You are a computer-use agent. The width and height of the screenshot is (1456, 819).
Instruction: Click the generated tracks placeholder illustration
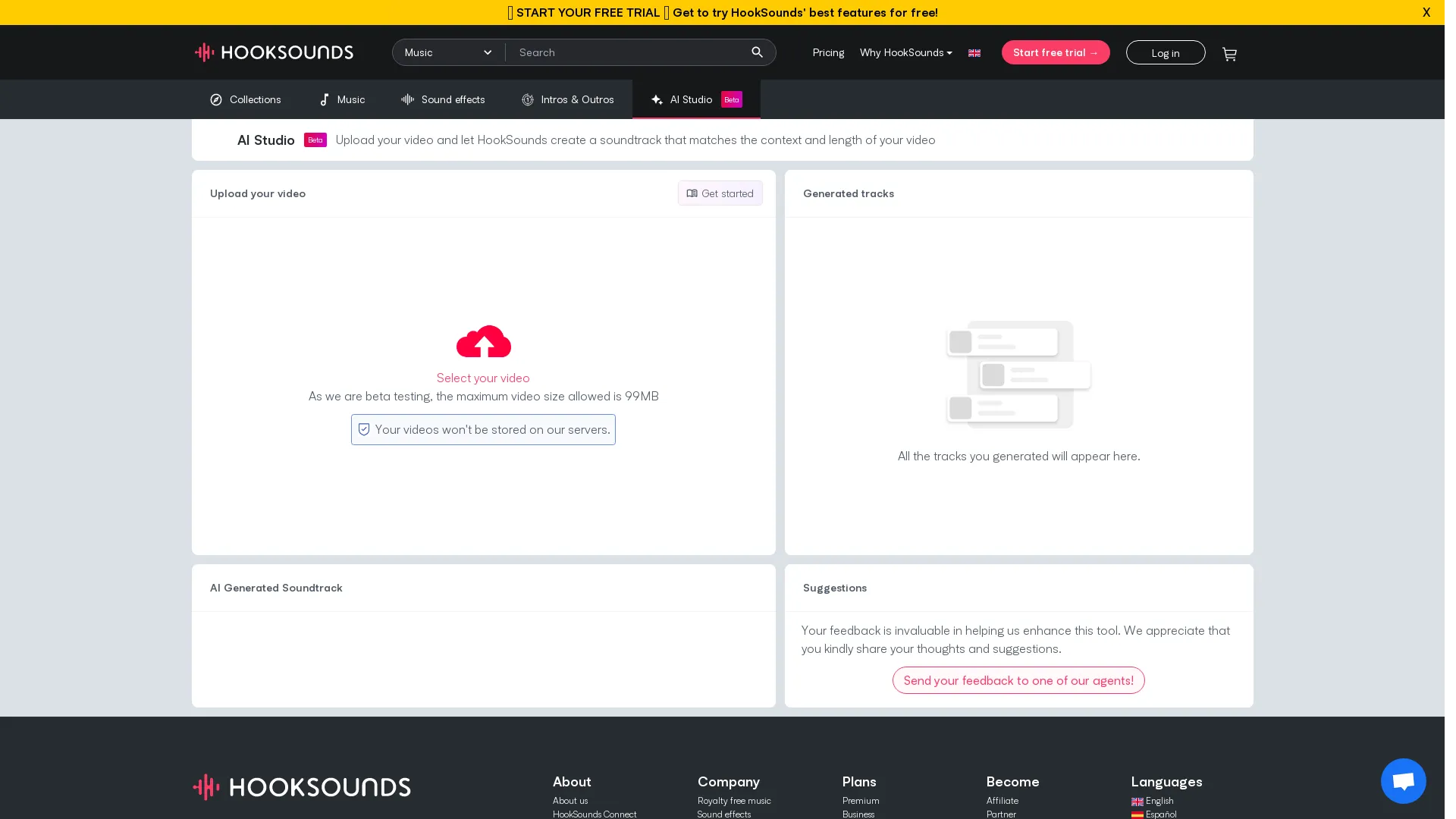tap(1018, 375)
